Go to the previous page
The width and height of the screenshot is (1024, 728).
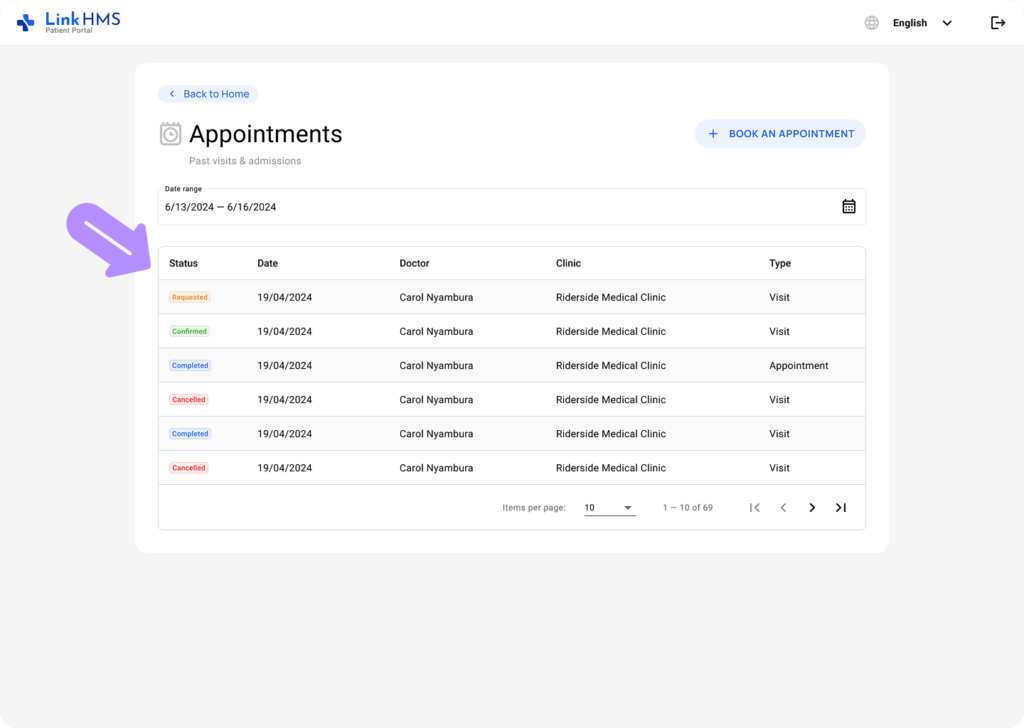click(x=783, y=507)
